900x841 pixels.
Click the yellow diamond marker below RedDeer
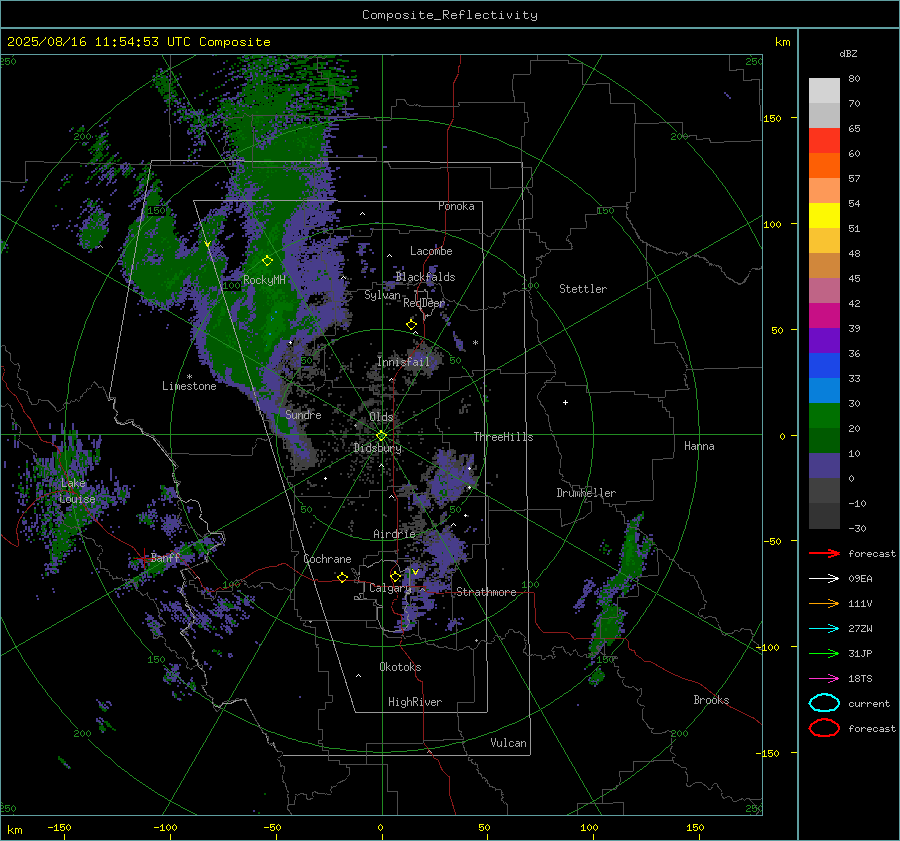(411, 324)
